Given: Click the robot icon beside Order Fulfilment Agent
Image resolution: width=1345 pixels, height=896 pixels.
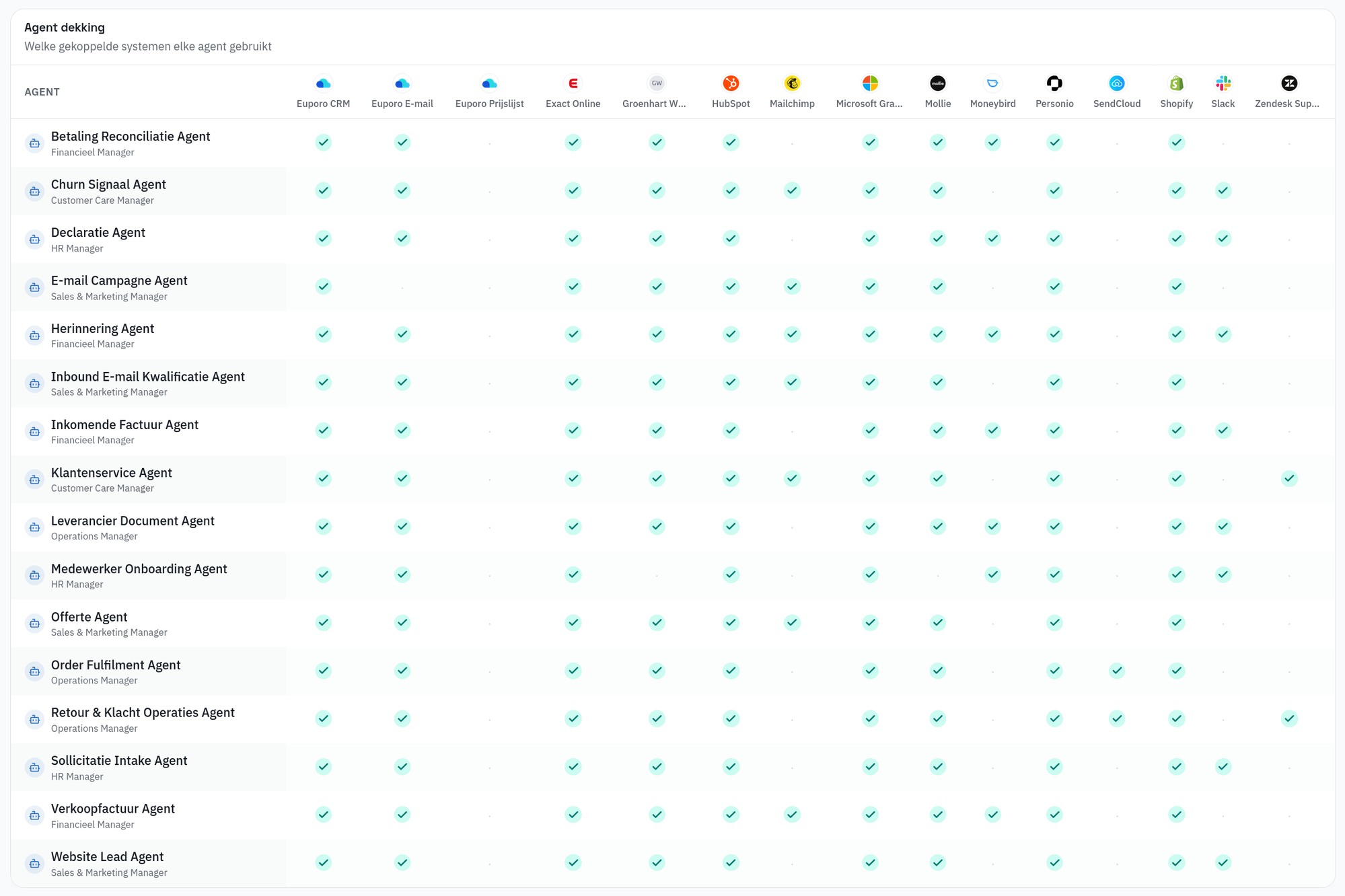Looking at the screenshot, I should (34, 671).
